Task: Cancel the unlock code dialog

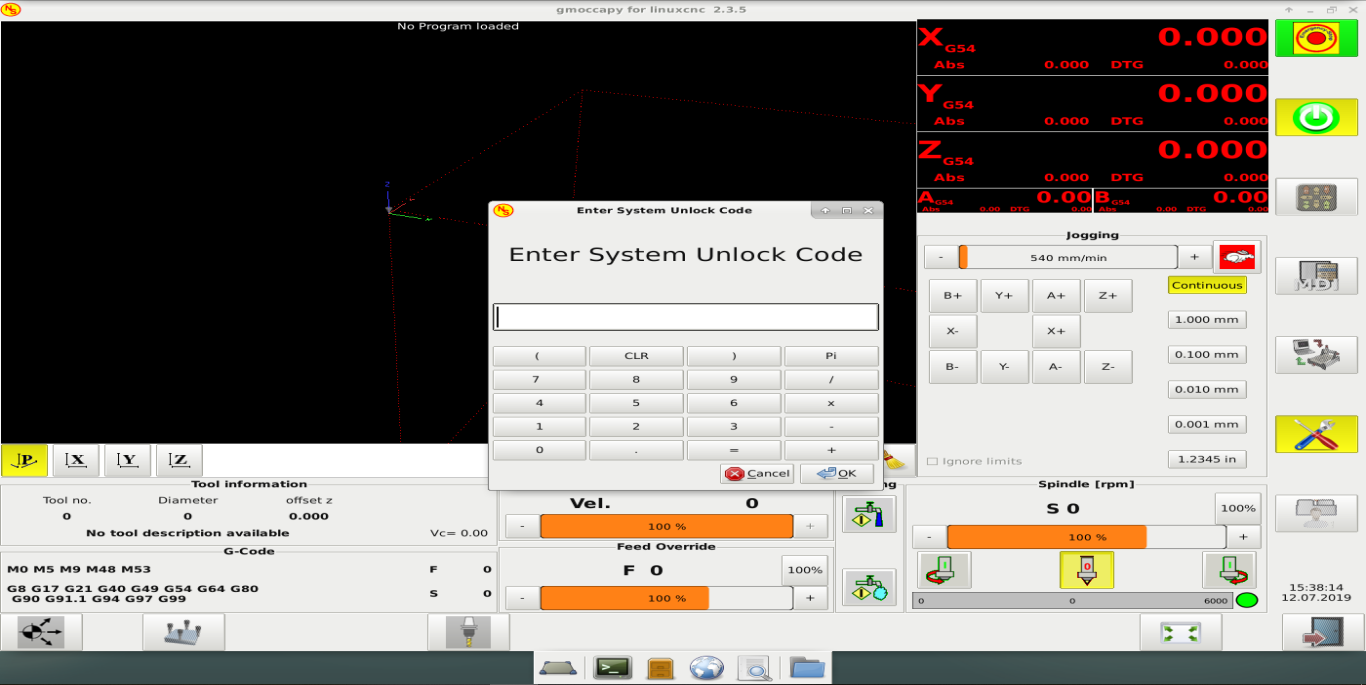Action: click(x=757, y=474)
